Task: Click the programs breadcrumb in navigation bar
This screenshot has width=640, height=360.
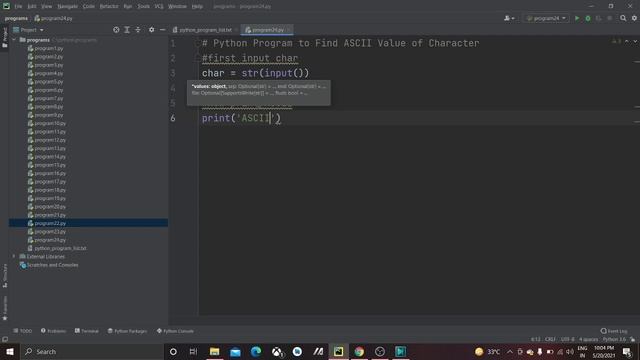Action: coord(16,18)
